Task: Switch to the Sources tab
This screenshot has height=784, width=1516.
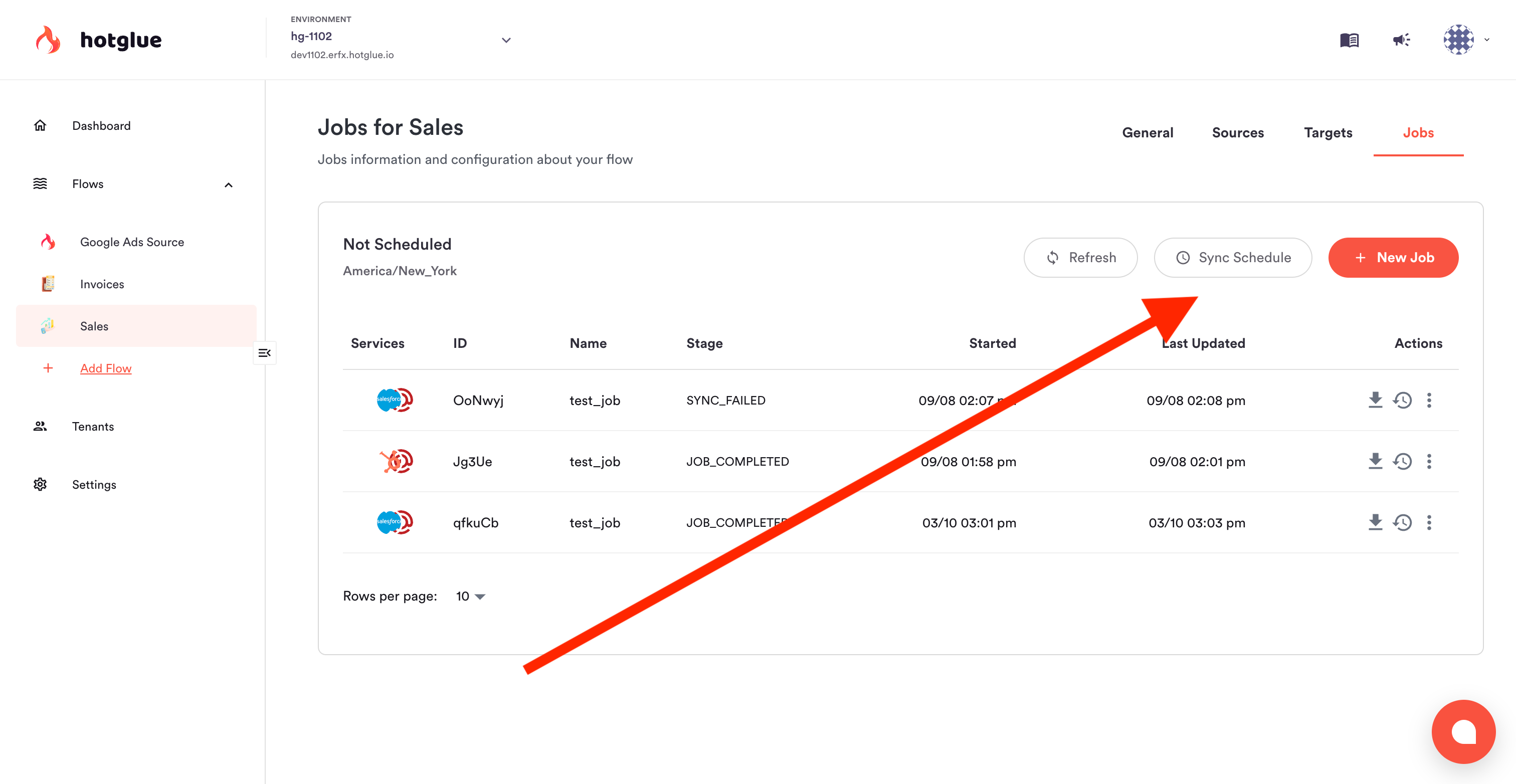Action: pyautogui.click(x=1238, y=133)
